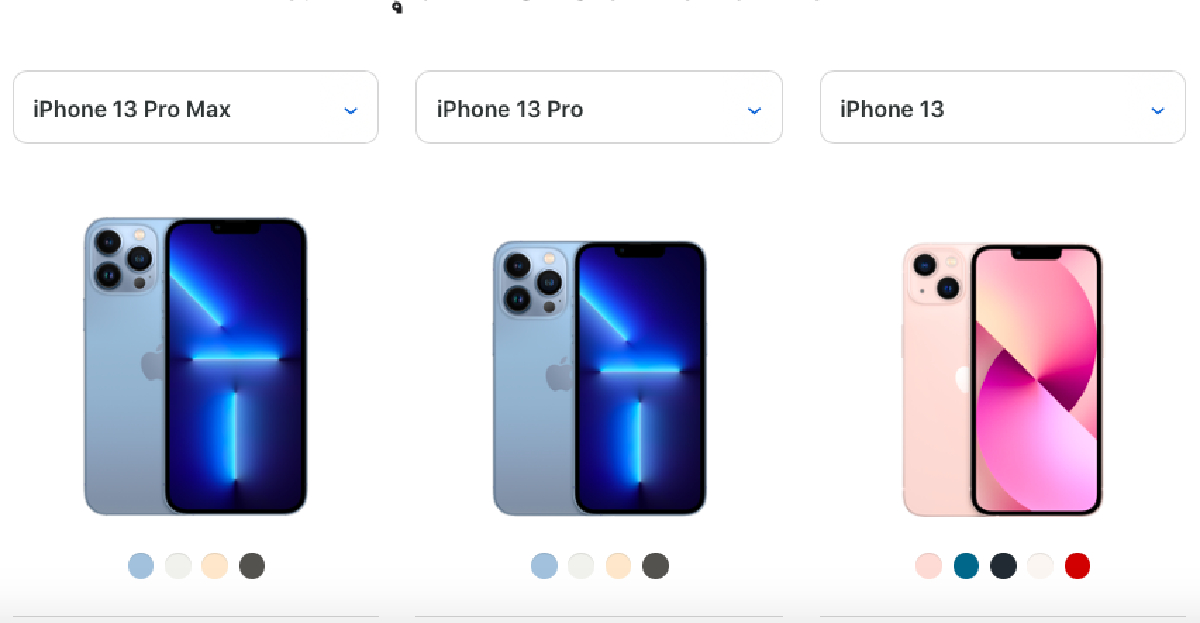Select Midnight swatch for iPhone 13

[1003, 566]
